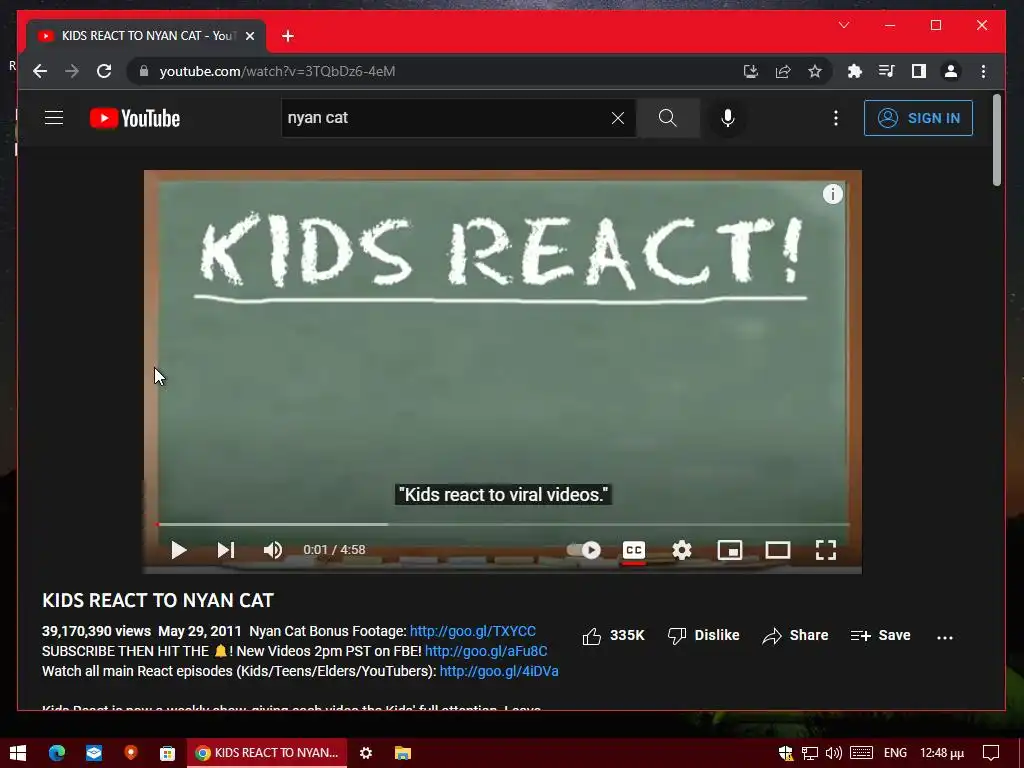Submit search with magnifier button

point(667,118)
